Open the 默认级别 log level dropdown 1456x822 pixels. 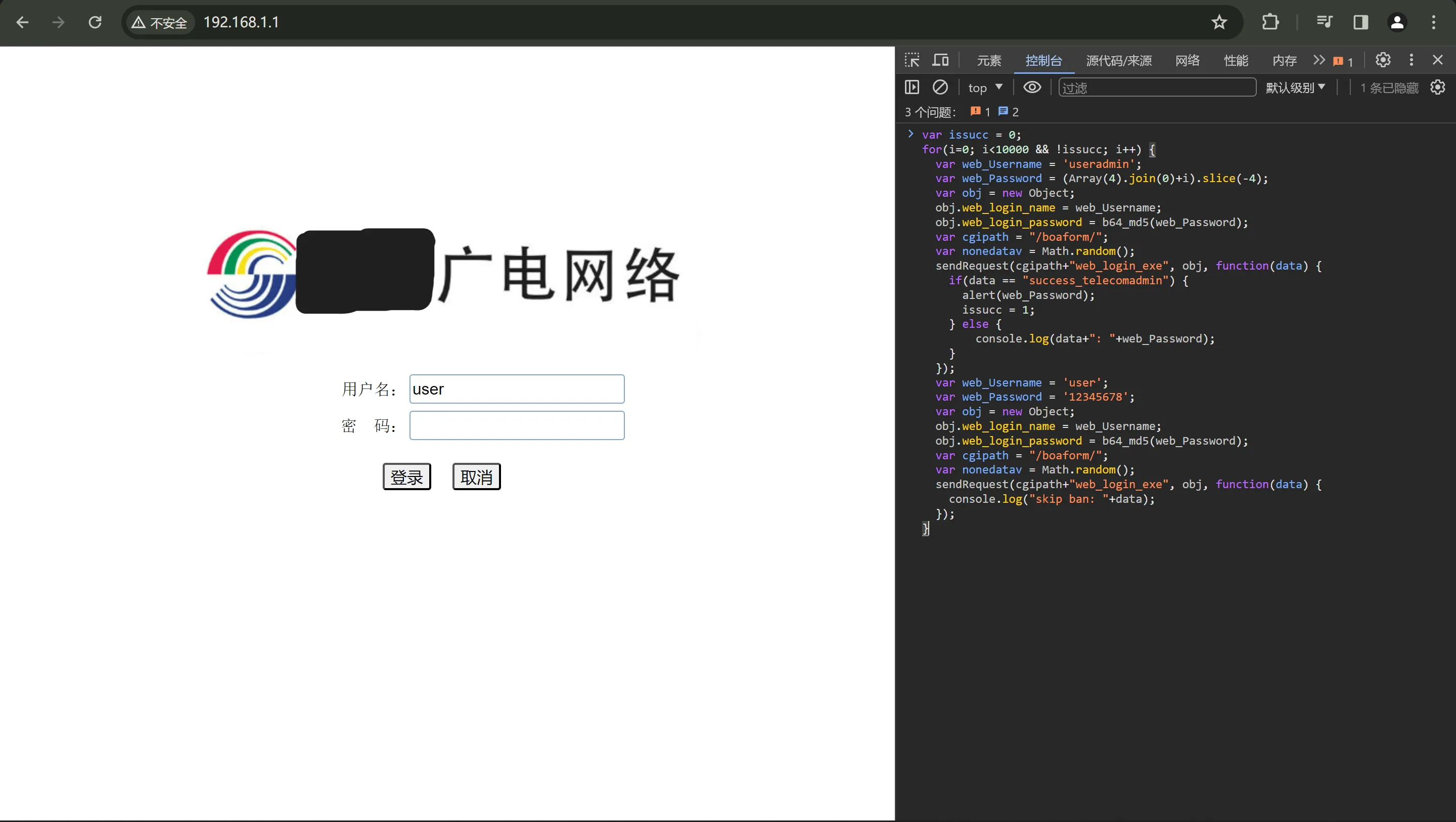click(x=1295, y=88)
